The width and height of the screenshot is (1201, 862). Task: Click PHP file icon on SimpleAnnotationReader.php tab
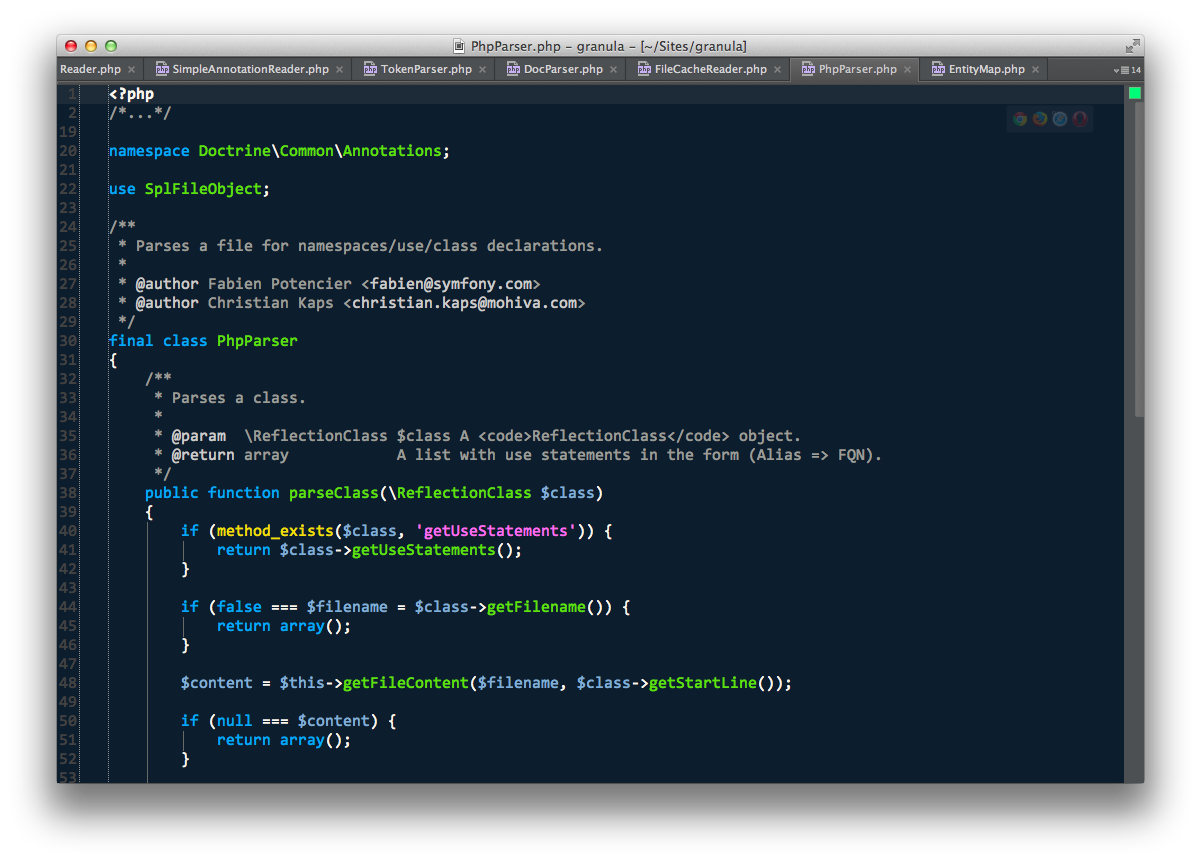(x=162, y=69)
